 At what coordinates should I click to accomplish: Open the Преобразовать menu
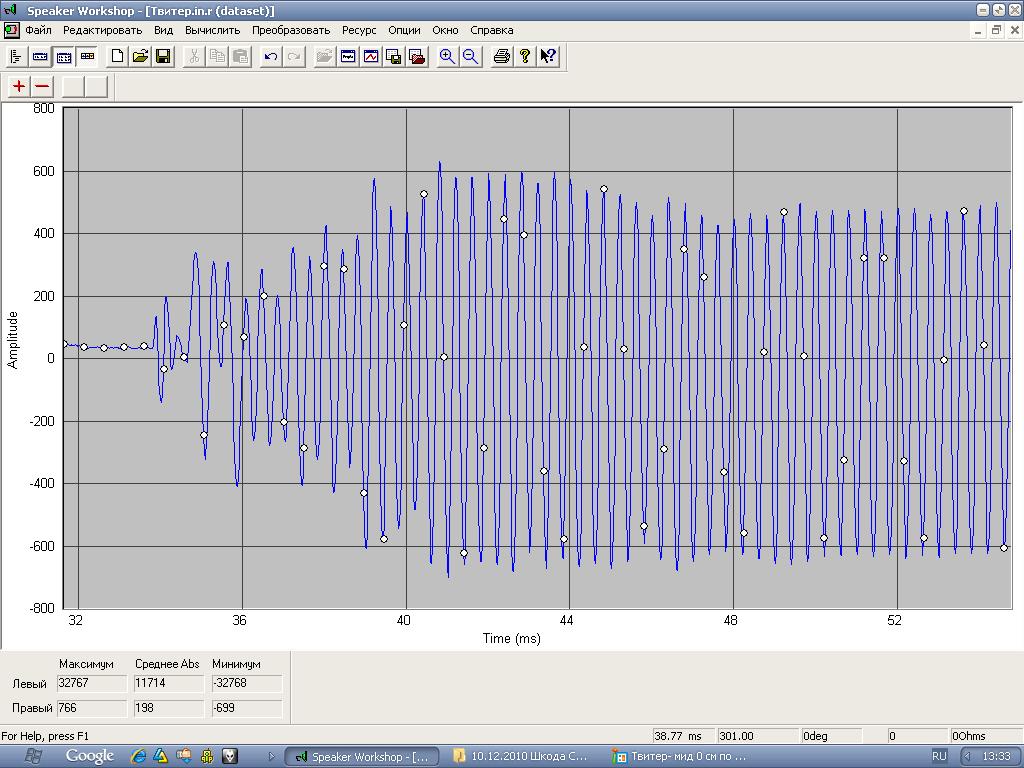[x=291, y=30]
